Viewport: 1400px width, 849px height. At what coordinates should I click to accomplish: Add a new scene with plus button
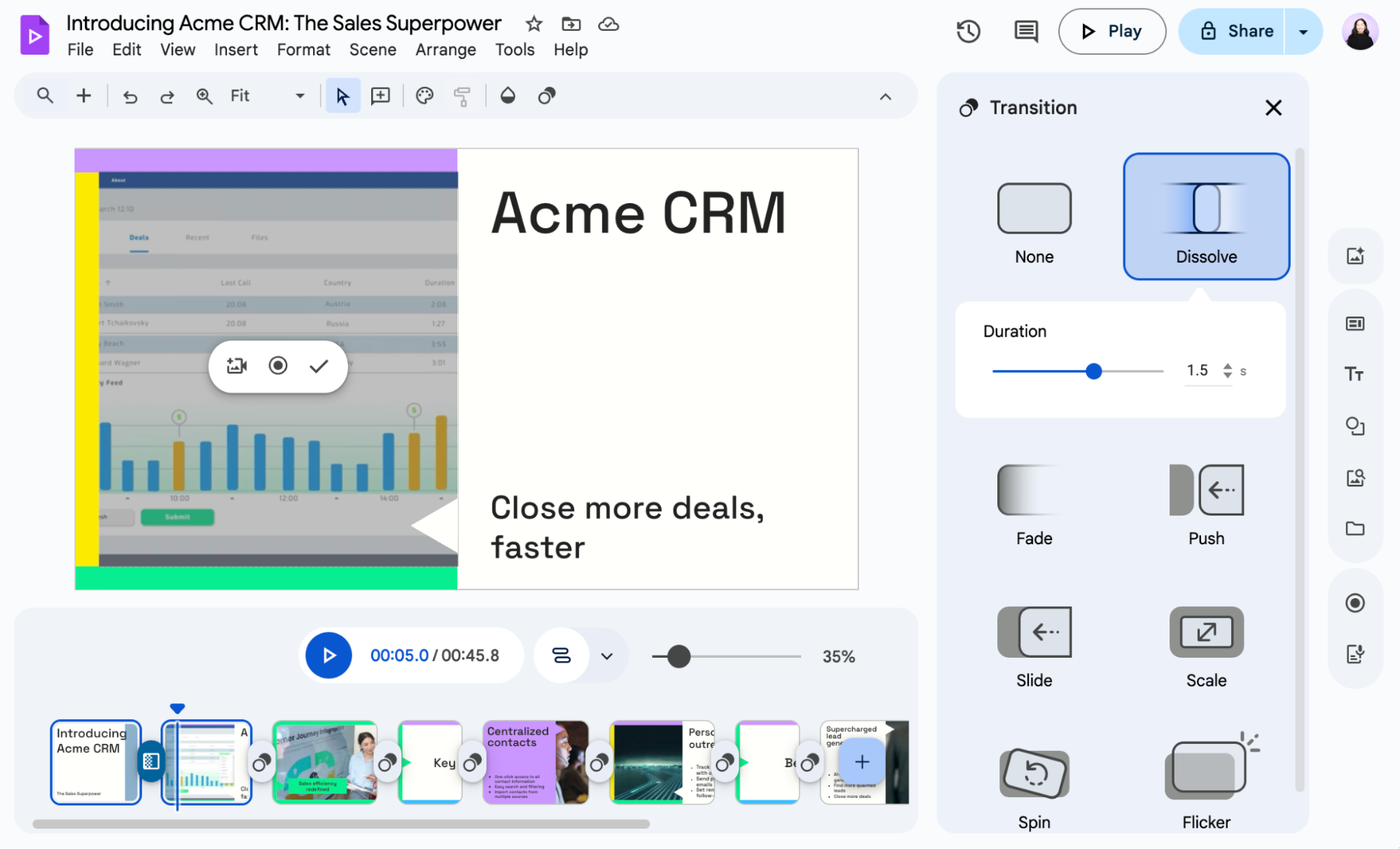pyautogui.click(x=861, y=762)
